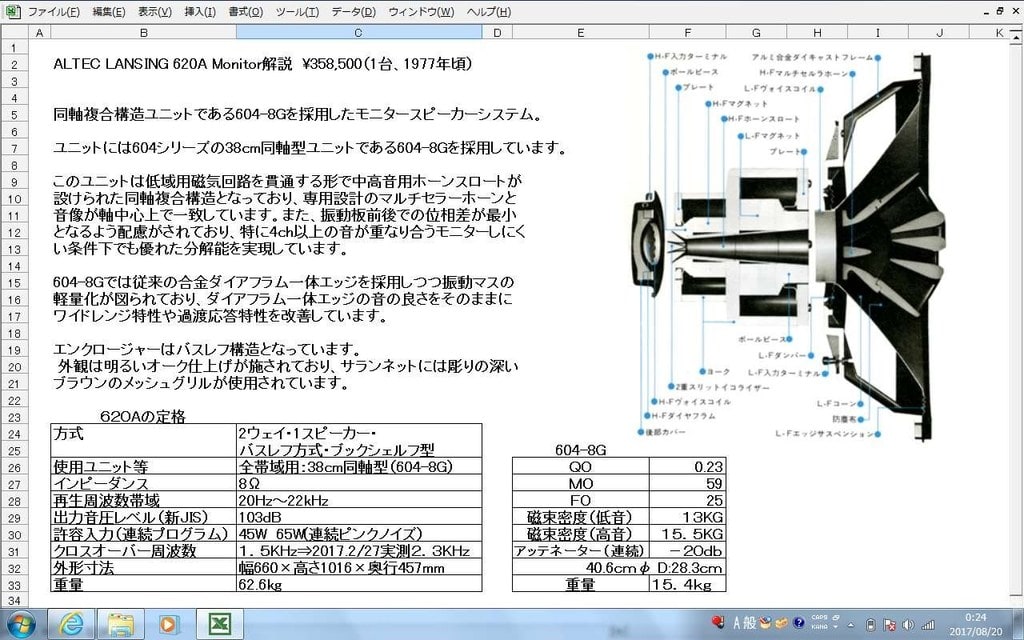Screen dimensions: 1024x640
Task: Open the データ(D) menu
Action: coord(353,12)
